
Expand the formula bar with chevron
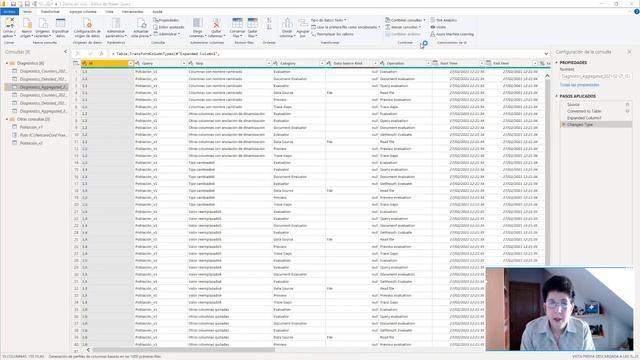tap(546, 53)
